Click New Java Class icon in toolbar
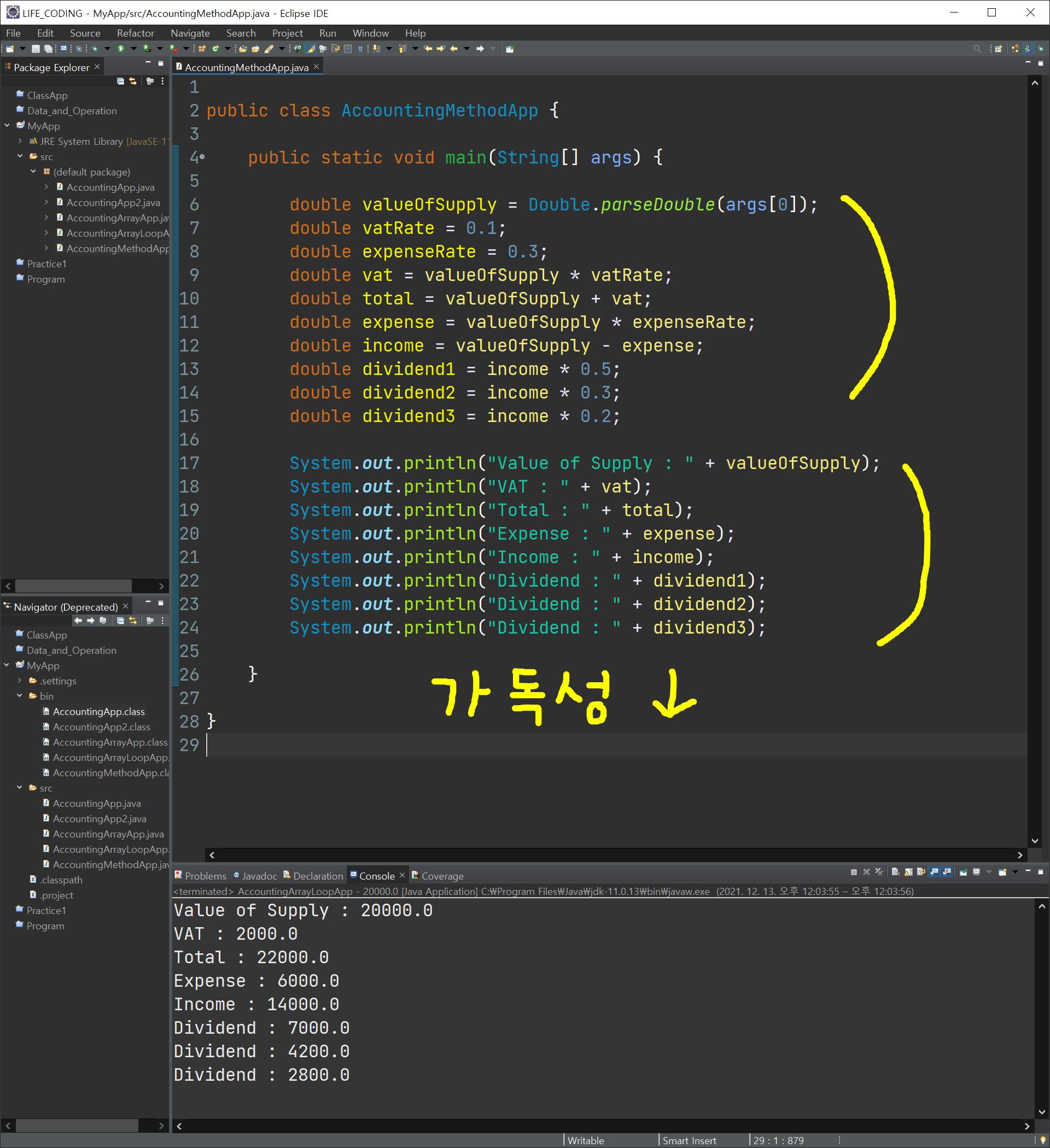 (x=215, y=49)
